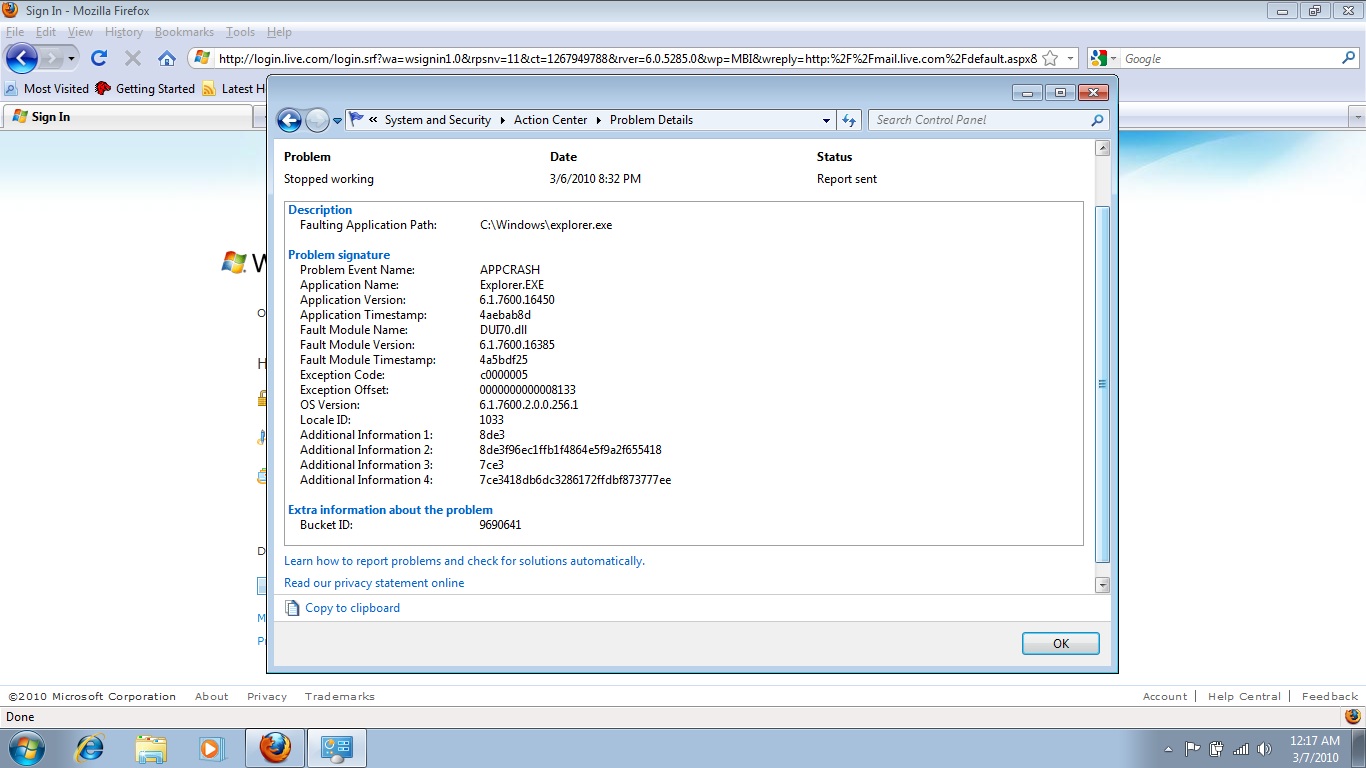
Task: Open the File menu
Action: point(15,32)
